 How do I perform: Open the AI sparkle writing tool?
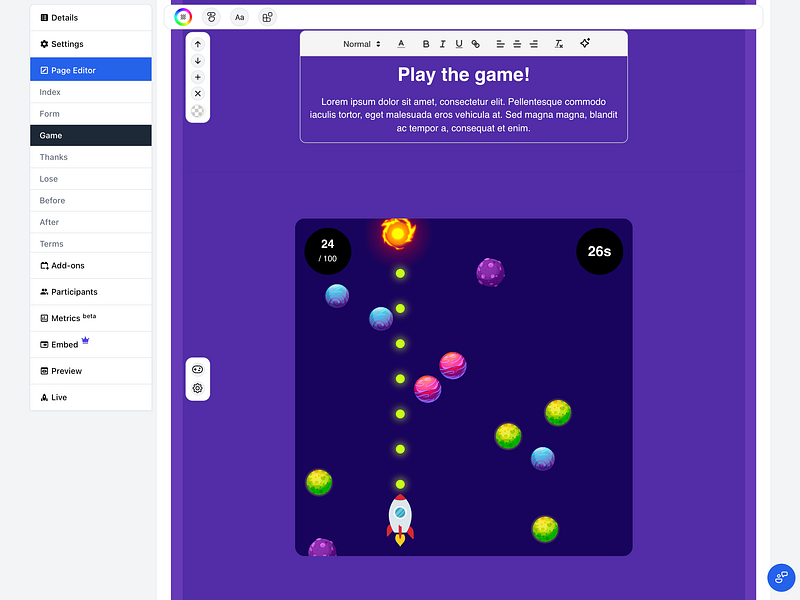coord(585,43)
